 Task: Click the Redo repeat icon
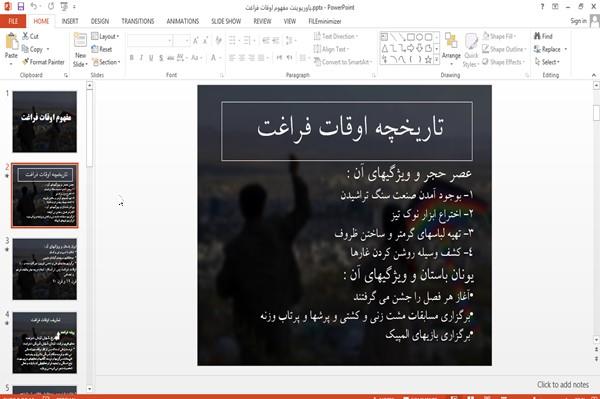click(51, 7)
